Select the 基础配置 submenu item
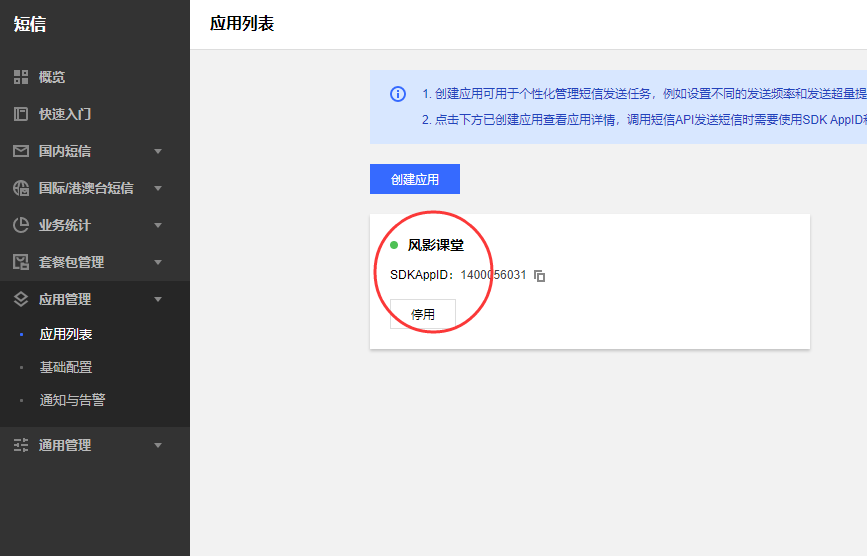This screenshot has width=867, height=556. tap(66, 367)
